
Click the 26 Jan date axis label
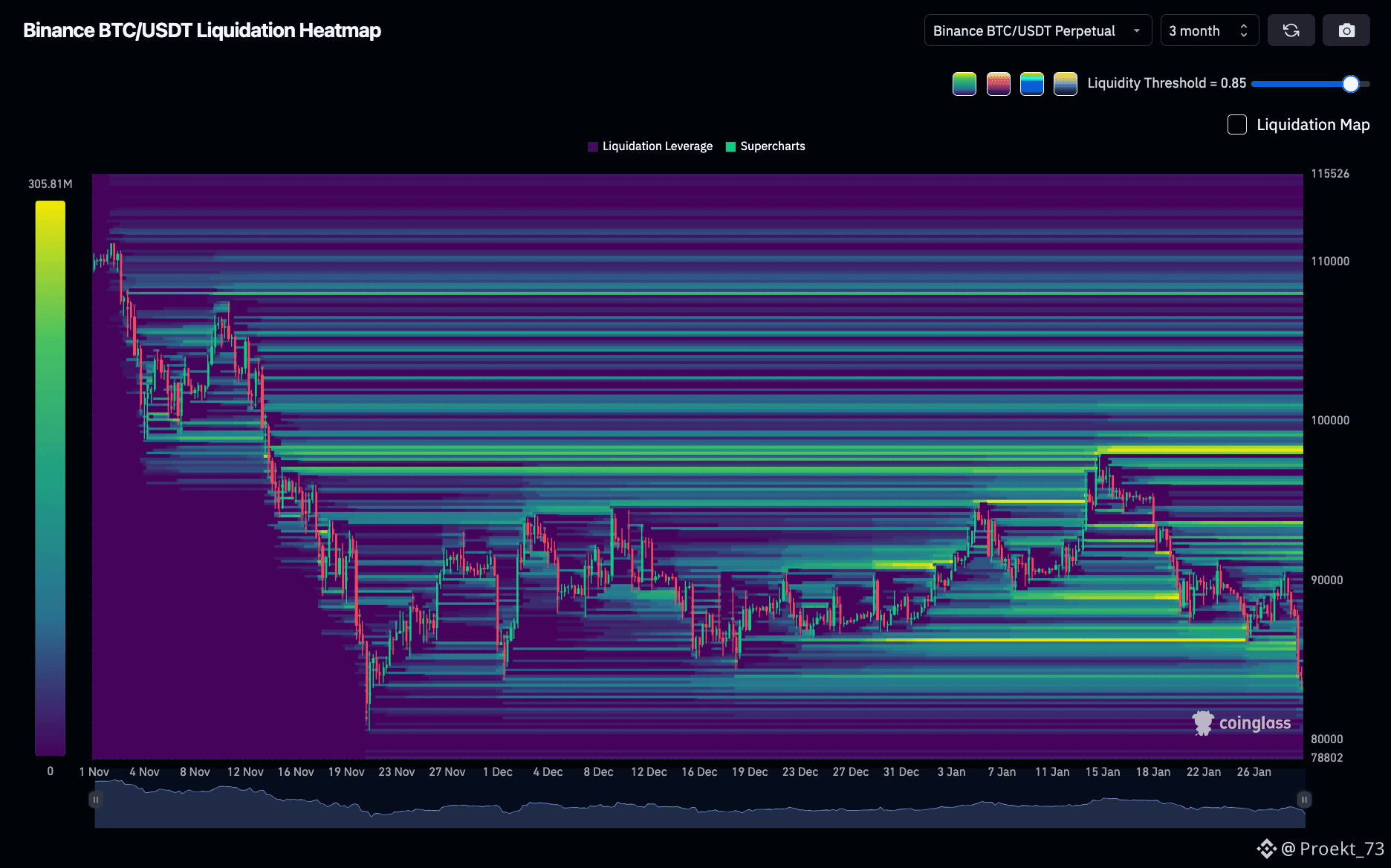[x=1254, y=772]
